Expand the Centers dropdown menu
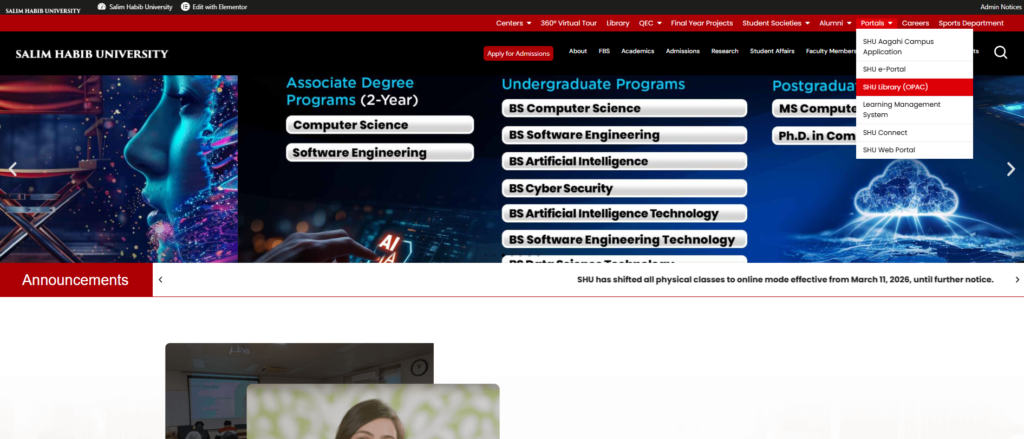This screenshot has height=439, width=1024. pyautogui.click(x=514, y=23)
